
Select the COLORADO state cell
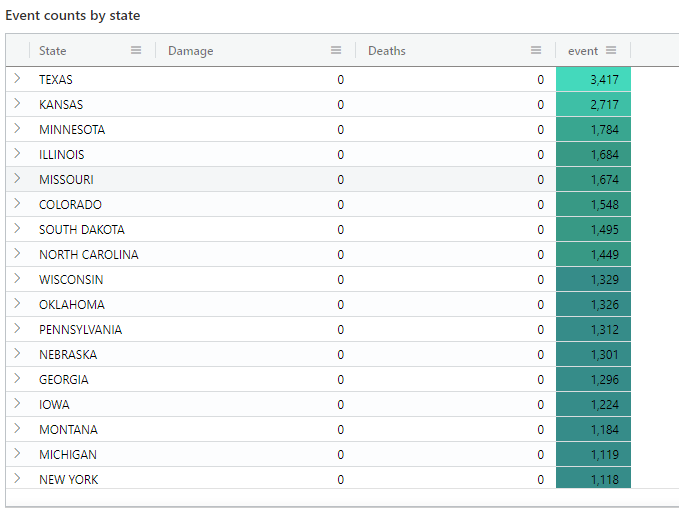[70, 204]
